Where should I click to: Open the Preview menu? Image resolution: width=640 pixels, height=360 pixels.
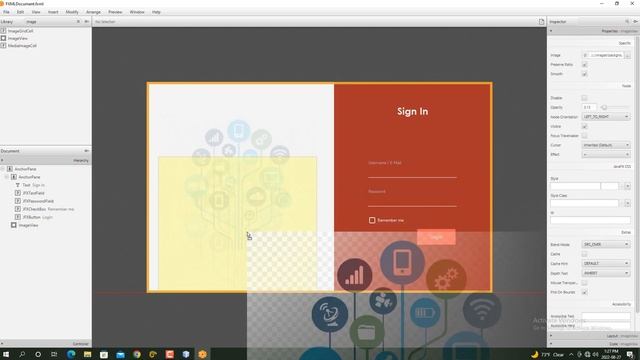point(115,12)
